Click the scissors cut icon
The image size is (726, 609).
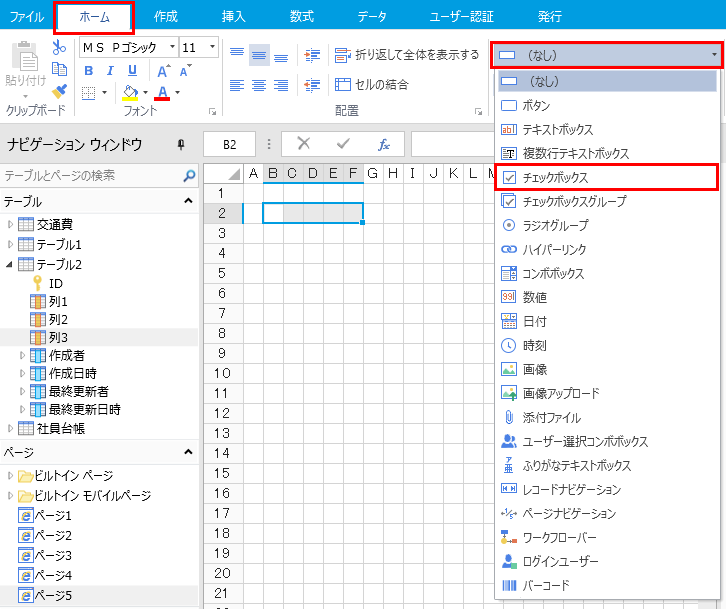pos(59,47)
